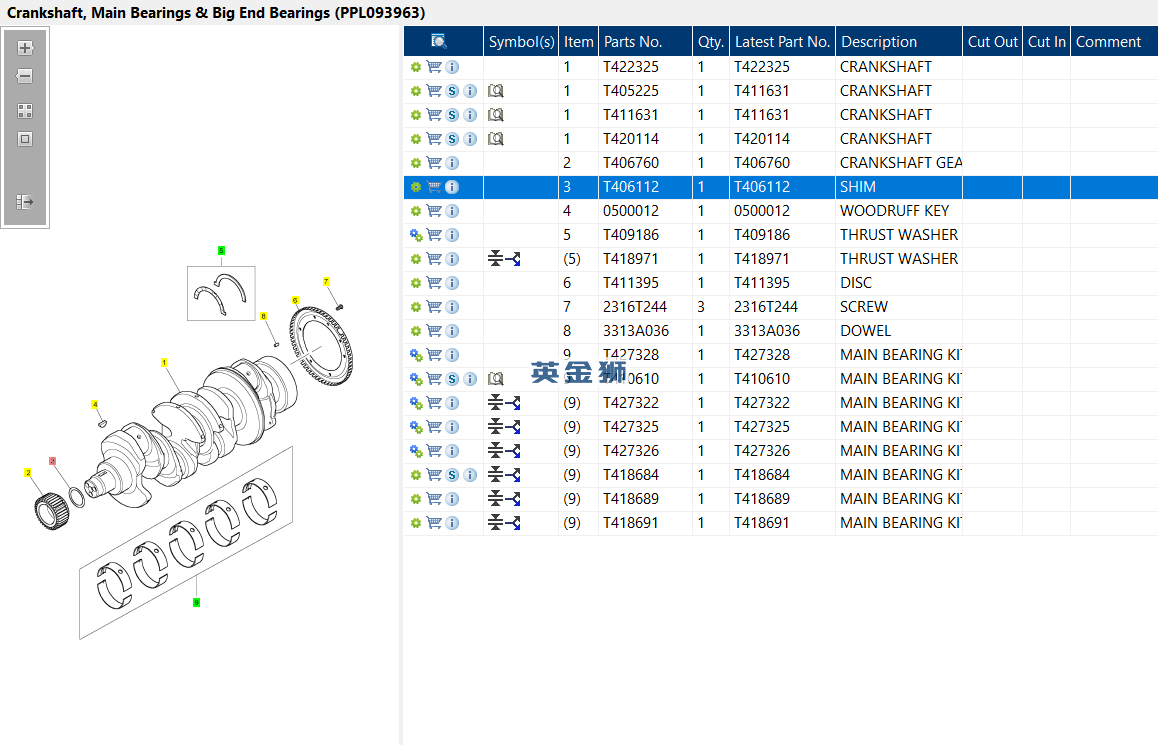Select the DISC description cell

(899, 283)
